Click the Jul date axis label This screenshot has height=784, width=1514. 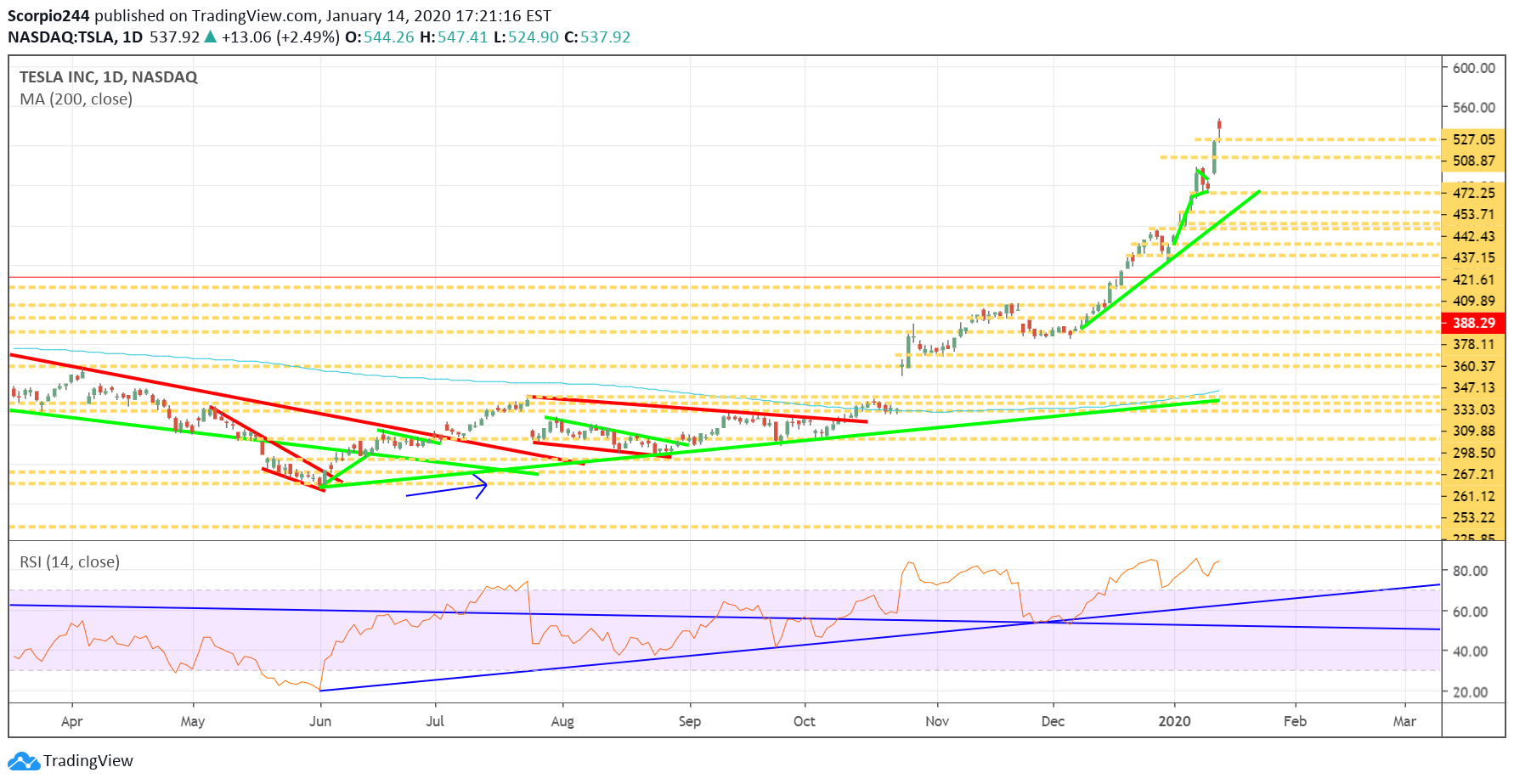point(435,721)
